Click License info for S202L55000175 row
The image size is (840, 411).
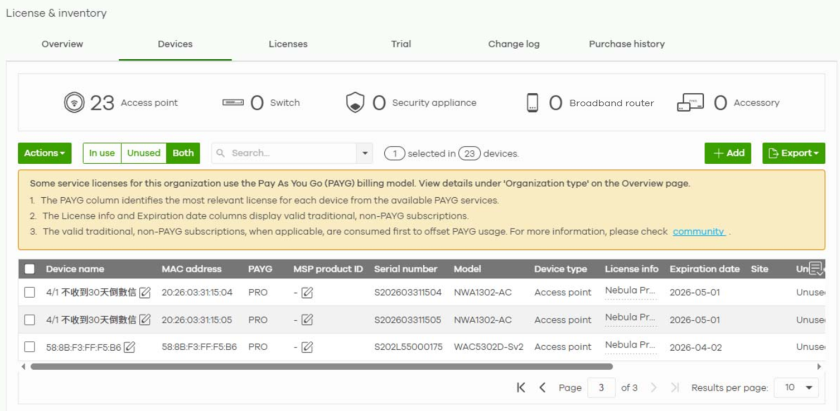pos(630,345)
